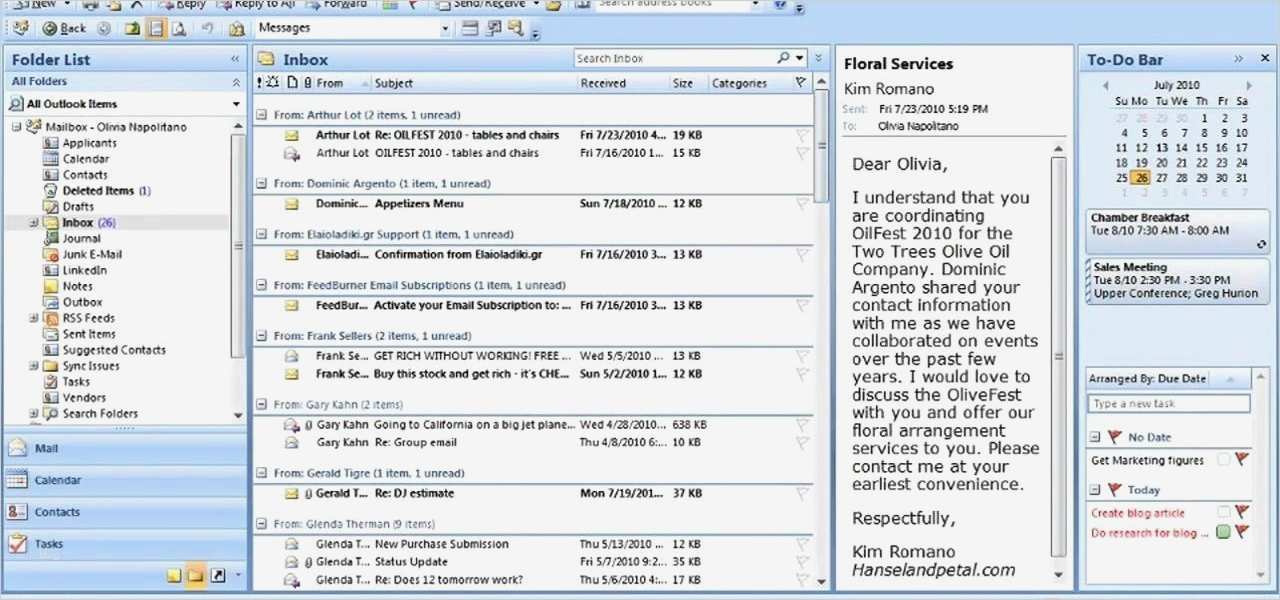Flag the Appetizers Menu message

point(802,203)
